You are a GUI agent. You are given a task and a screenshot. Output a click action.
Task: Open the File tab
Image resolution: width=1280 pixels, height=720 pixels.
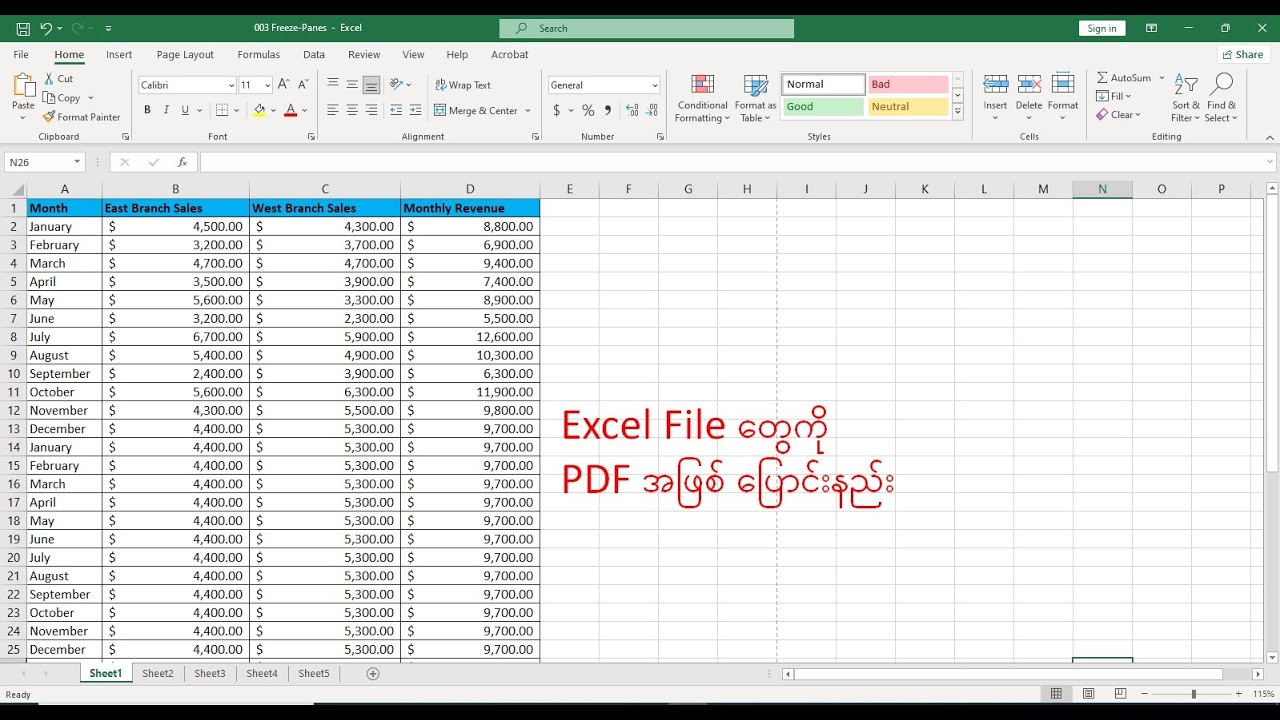pos(21,55)
